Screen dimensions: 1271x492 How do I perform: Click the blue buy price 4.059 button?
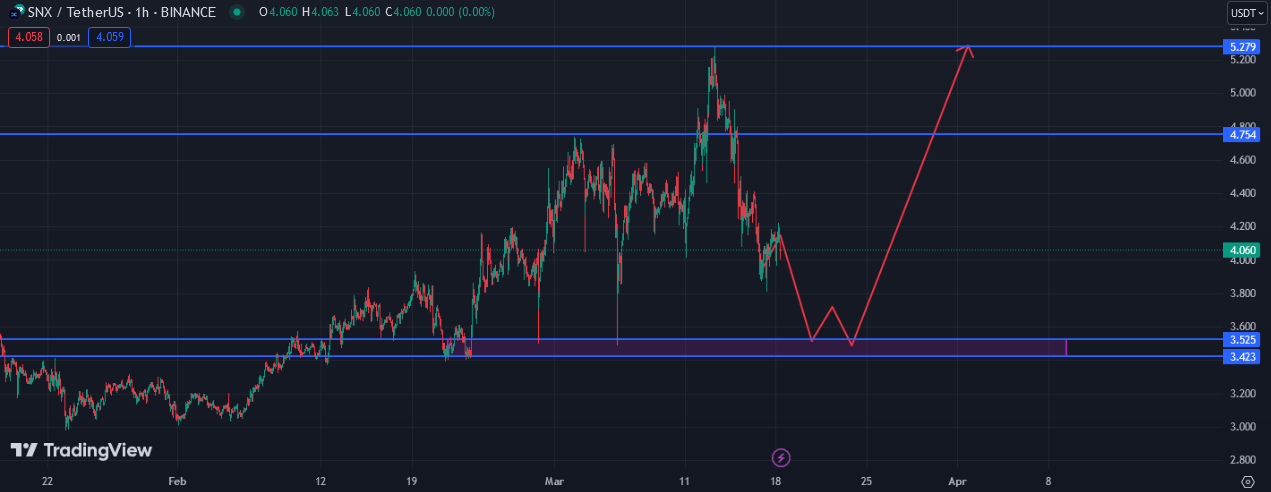[109, 38]
